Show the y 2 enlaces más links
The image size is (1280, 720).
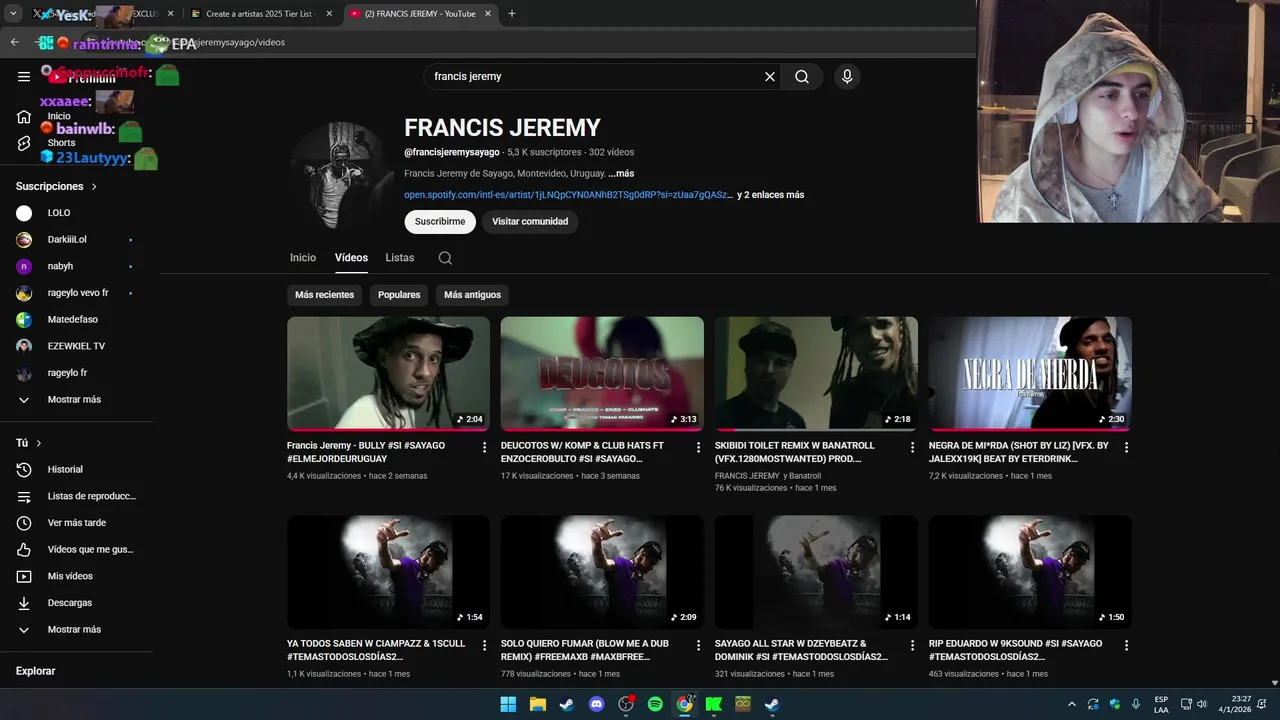pyautogui.click(x=771, y=195)
